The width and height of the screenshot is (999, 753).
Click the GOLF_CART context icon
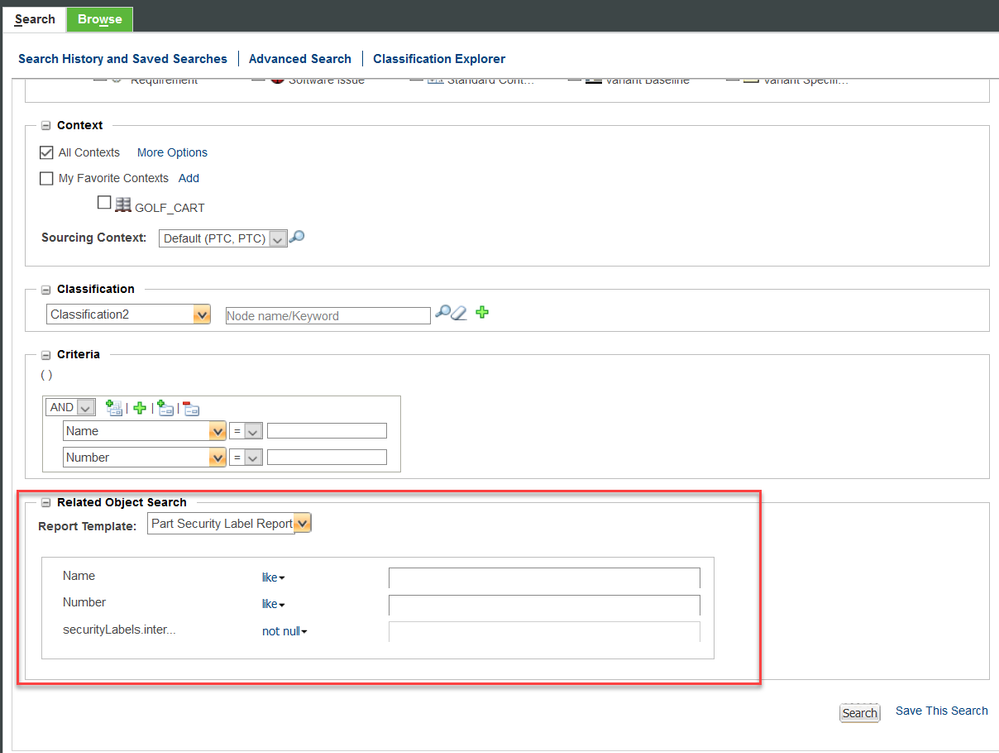pyautogui.click(x=123, y=205)
